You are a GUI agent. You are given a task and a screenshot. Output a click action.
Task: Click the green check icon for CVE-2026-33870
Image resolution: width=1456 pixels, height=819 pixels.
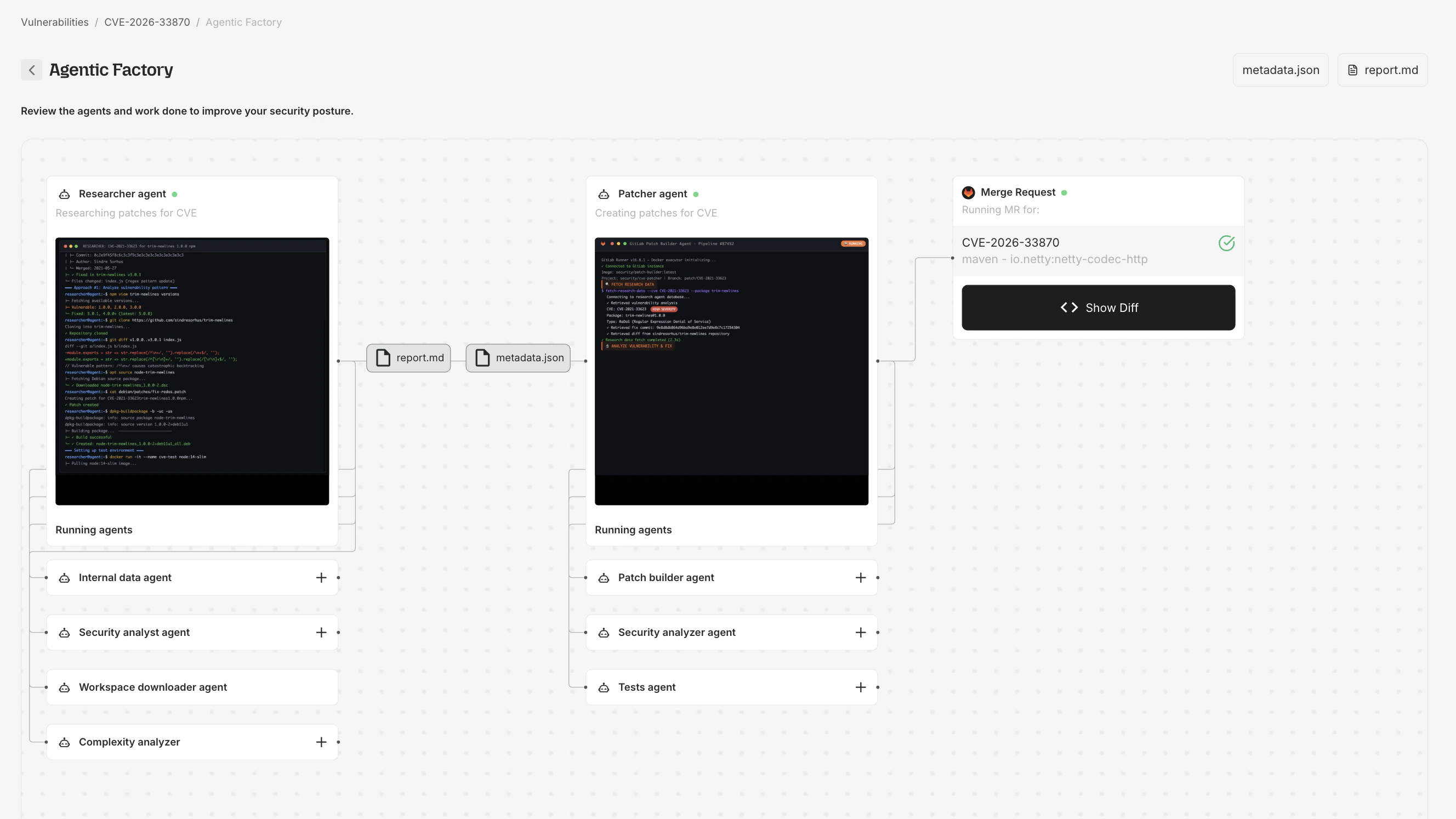pos(1226,243)
